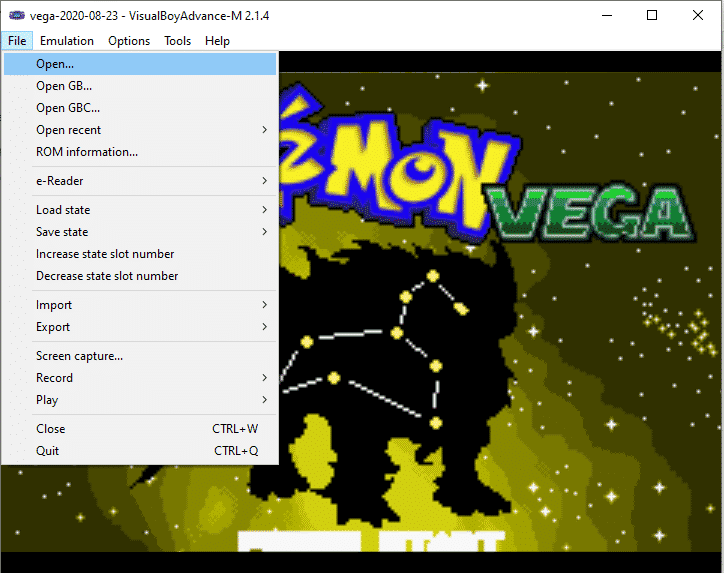Open the Options menu
Image resolution: width=724 pixels, height=573 pixels.
click(129, 41)
